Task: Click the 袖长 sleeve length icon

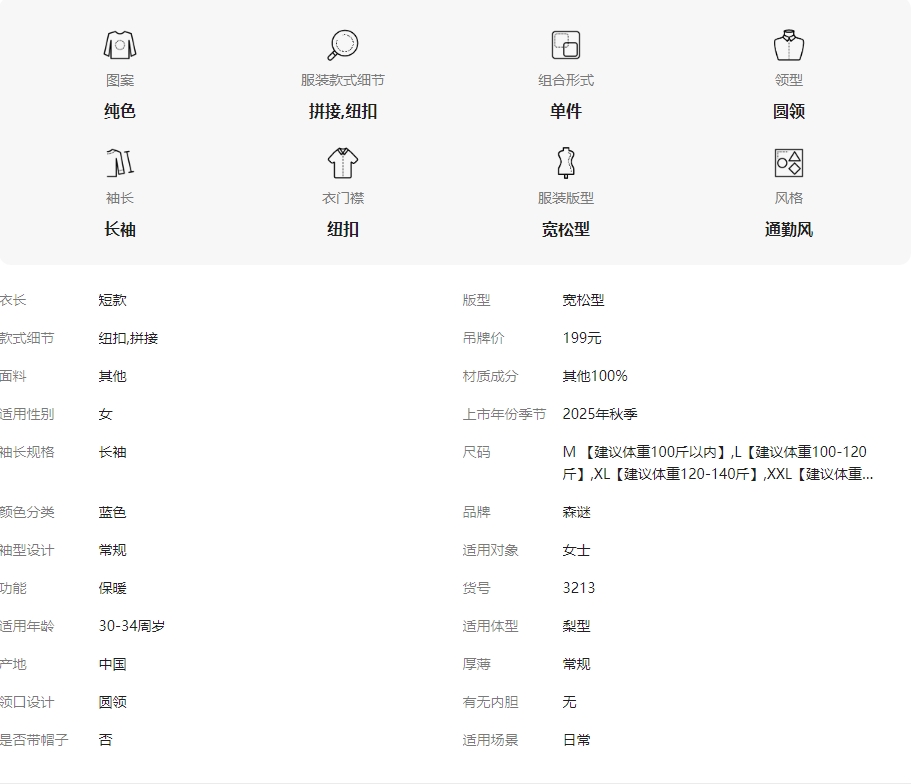Action: click(120, 163)
